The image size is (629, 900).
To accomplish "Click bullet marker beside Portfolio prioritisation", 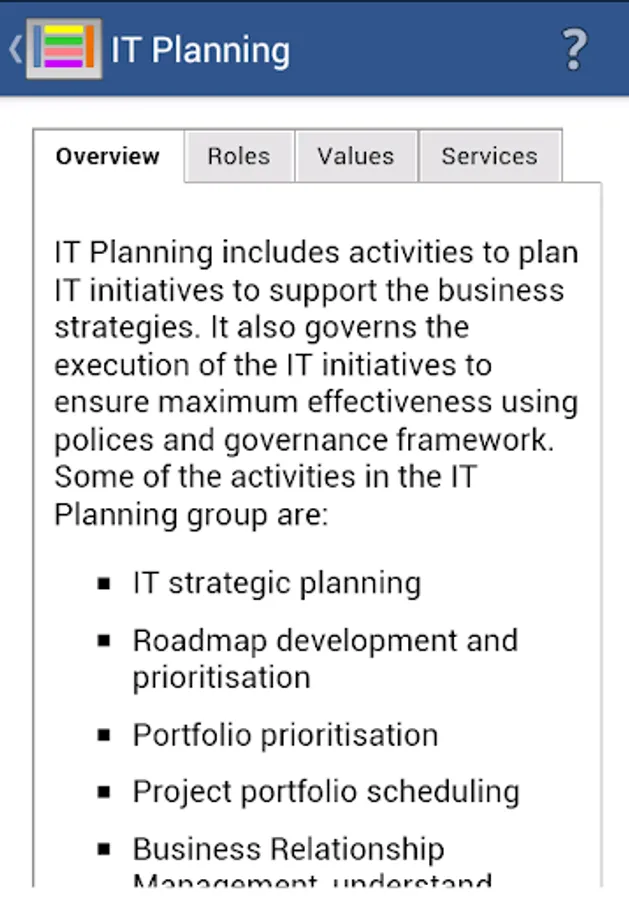I will coord(104,735).
